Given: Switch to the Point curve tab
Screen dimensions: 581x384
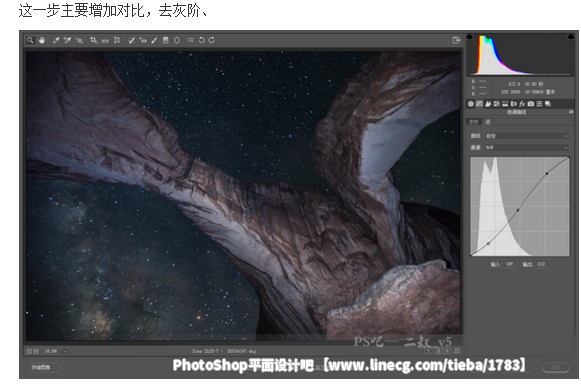Looking at the screenshot, I should [x=488, y=122].
